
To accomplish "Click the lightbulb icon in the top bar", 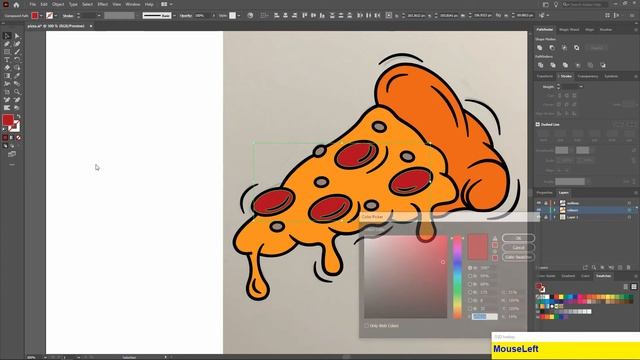I will [x=556, y=4].
